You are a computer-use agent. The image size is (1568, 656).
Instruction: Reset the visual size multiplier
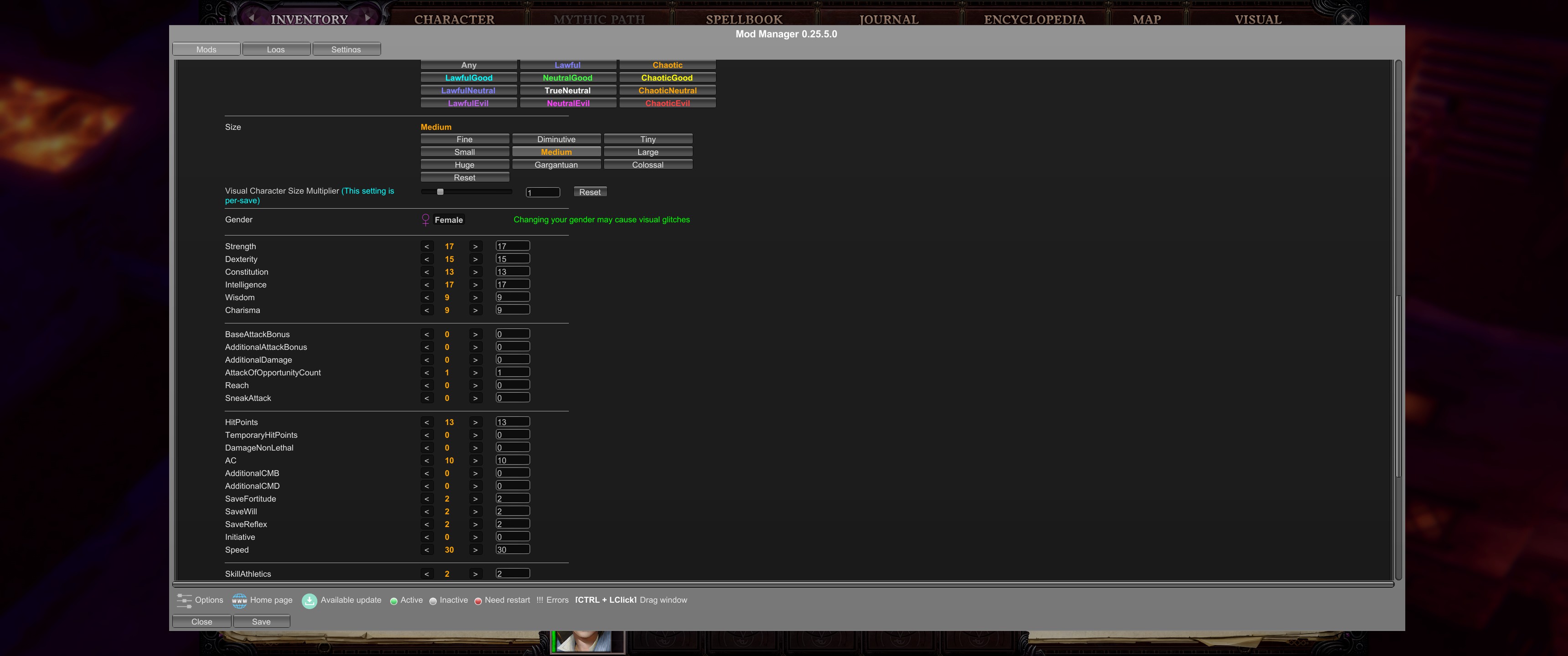click(x=589, y=192)
